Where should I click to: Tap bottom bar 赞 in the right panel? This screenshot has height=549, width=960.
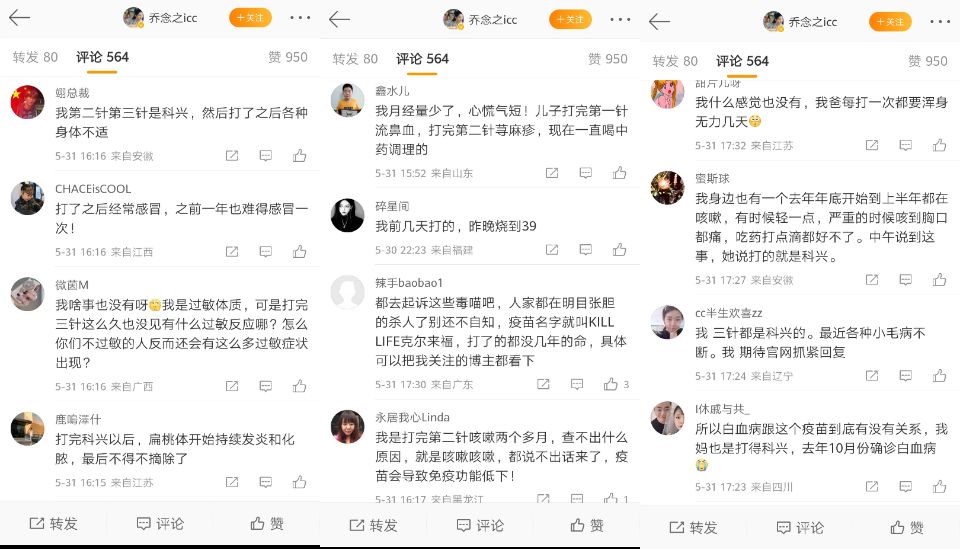tap(907, 528)
